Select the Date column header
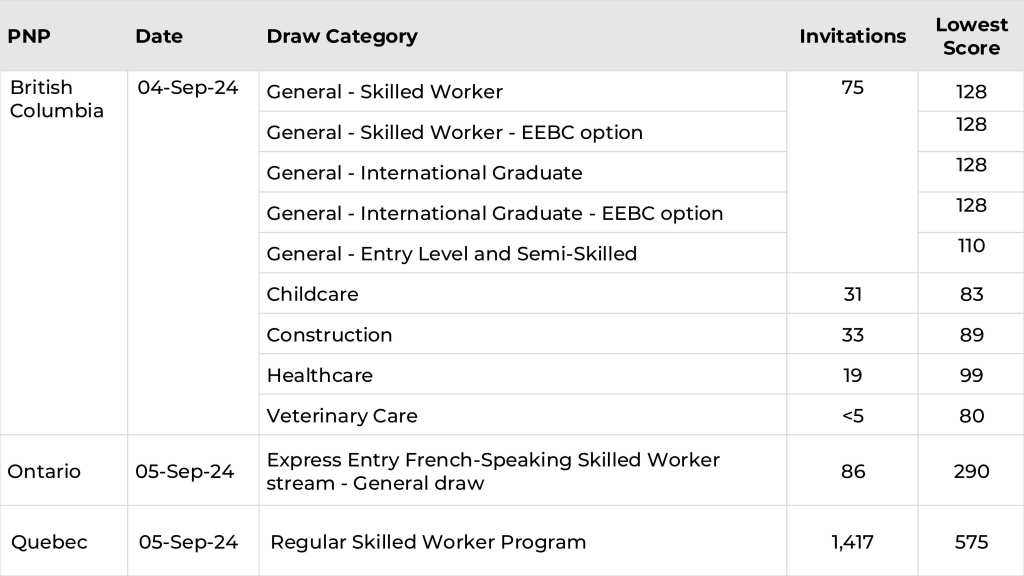The image size is (1024, 576). tap(159, 36)
